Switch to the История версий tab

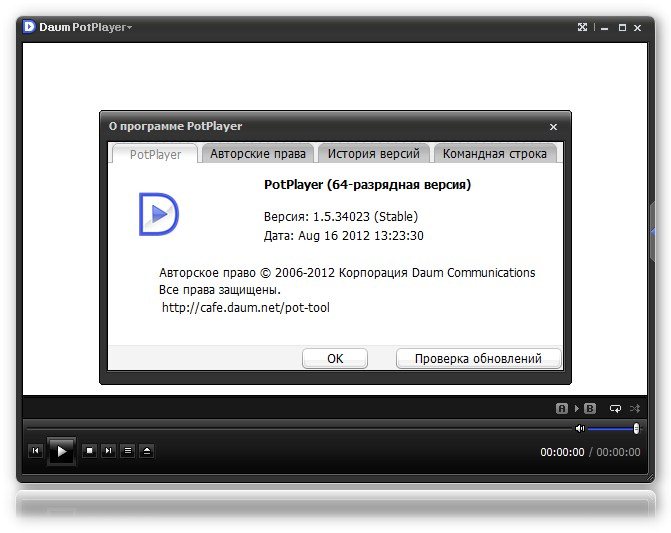[x=374, y=154]
